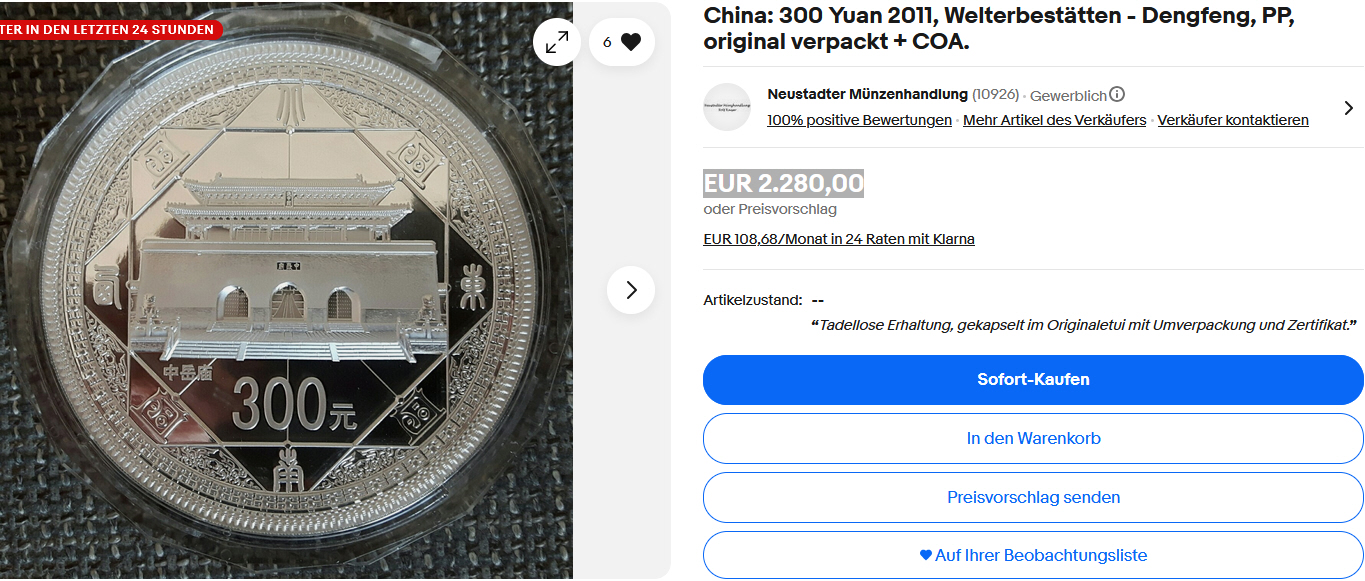Click the highlighted EUR 2.280,00 price

784,184
